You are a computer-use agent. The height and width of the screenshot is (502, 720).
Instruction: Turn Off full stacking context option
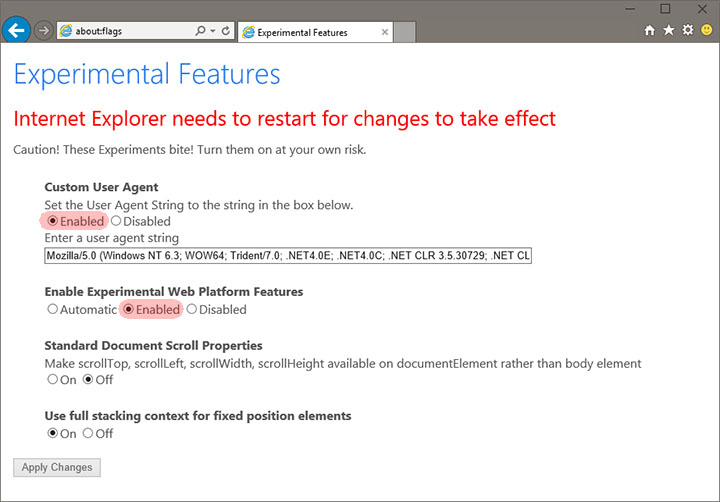click(x=88, y=434)
